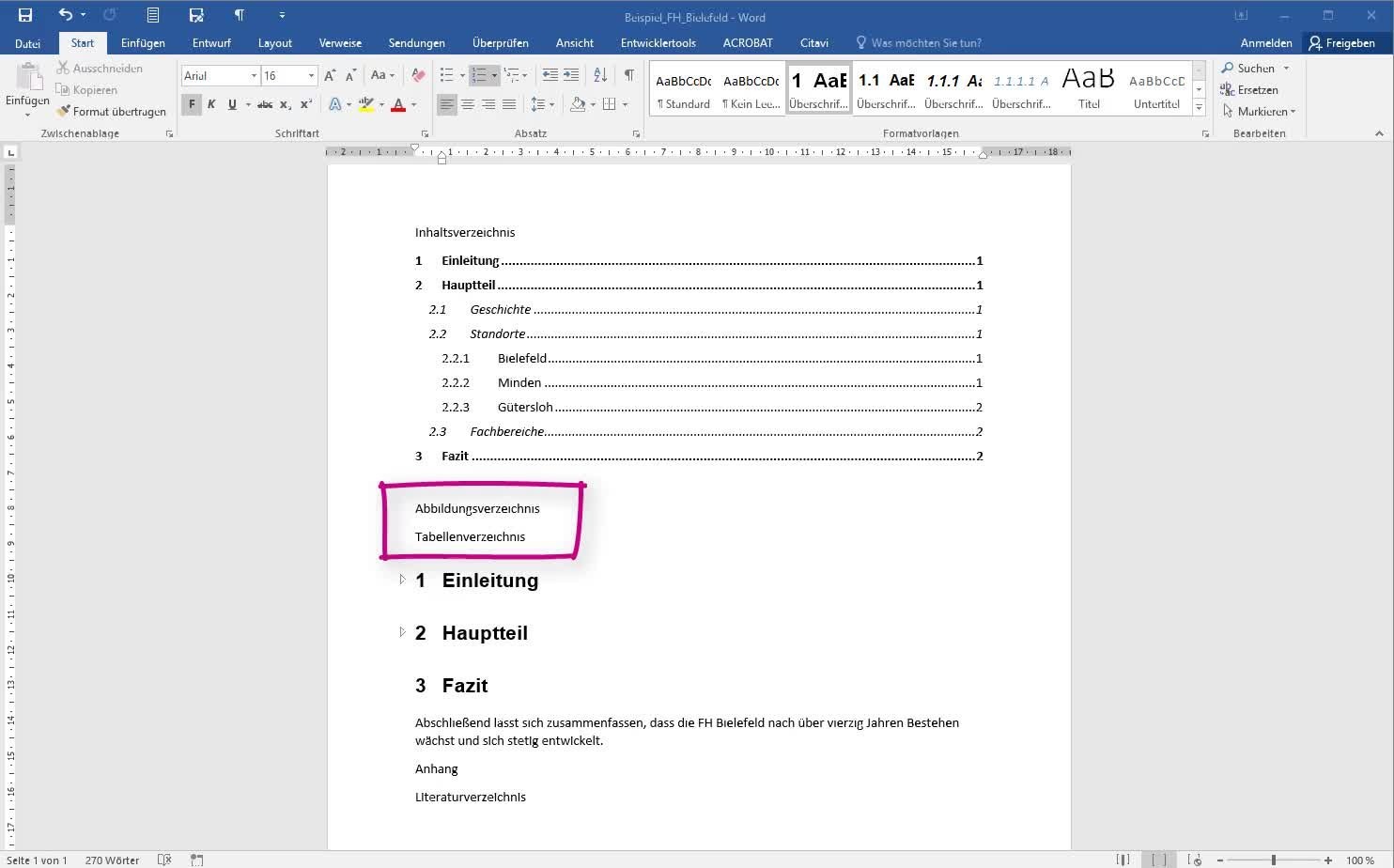Apply a bulleted list to the text

click(447, 75)
